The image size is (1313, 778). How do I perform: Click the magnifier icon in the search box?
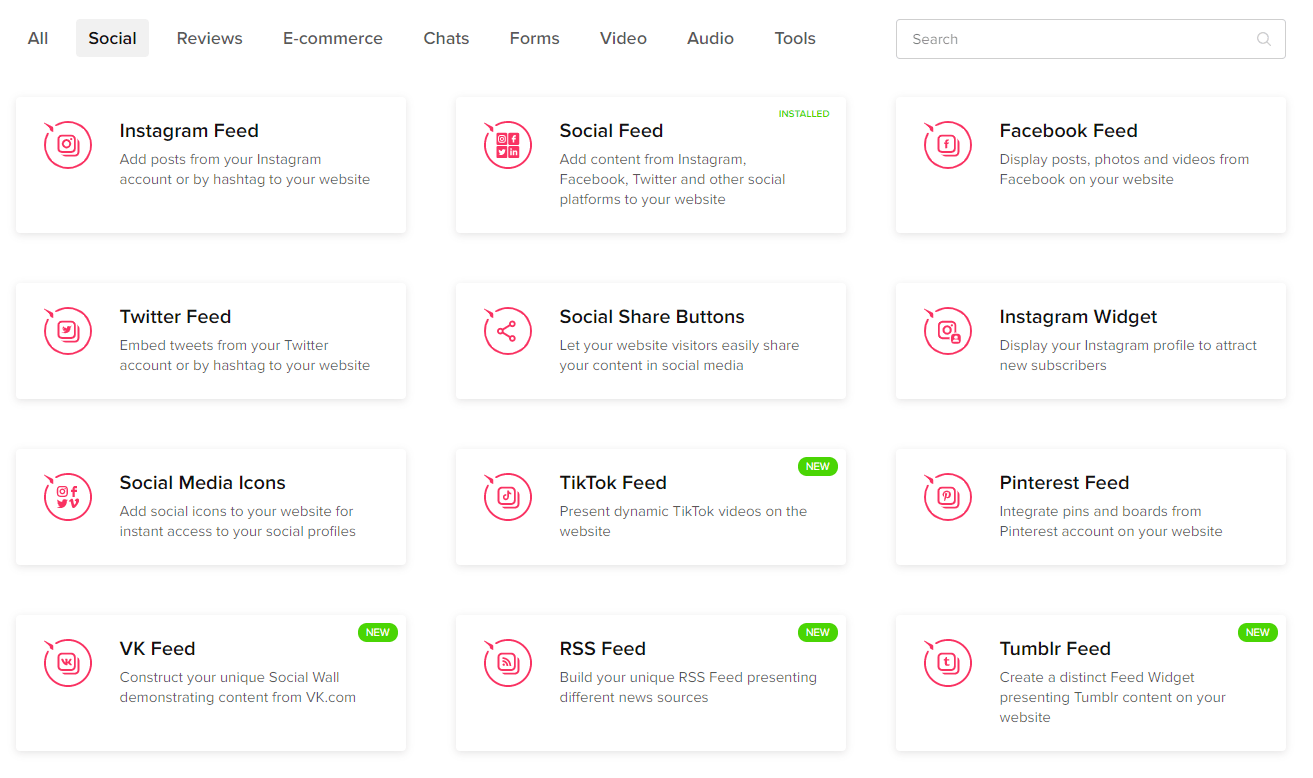1264,39
